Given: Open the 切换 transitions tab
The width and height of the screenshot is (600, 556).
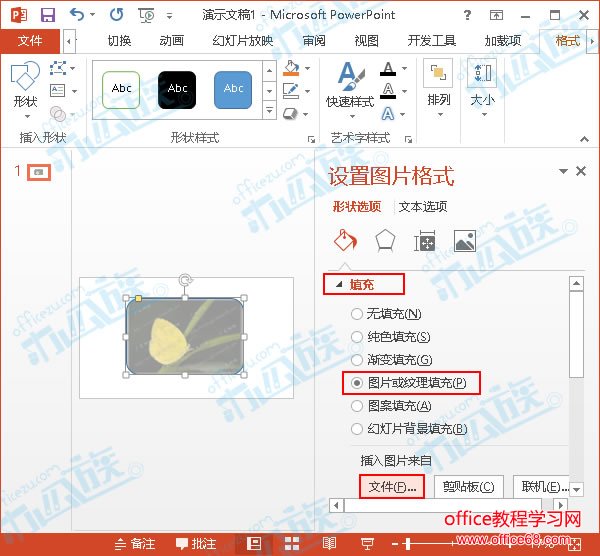Looking at the screenshot, I should [x=119, y=41].
